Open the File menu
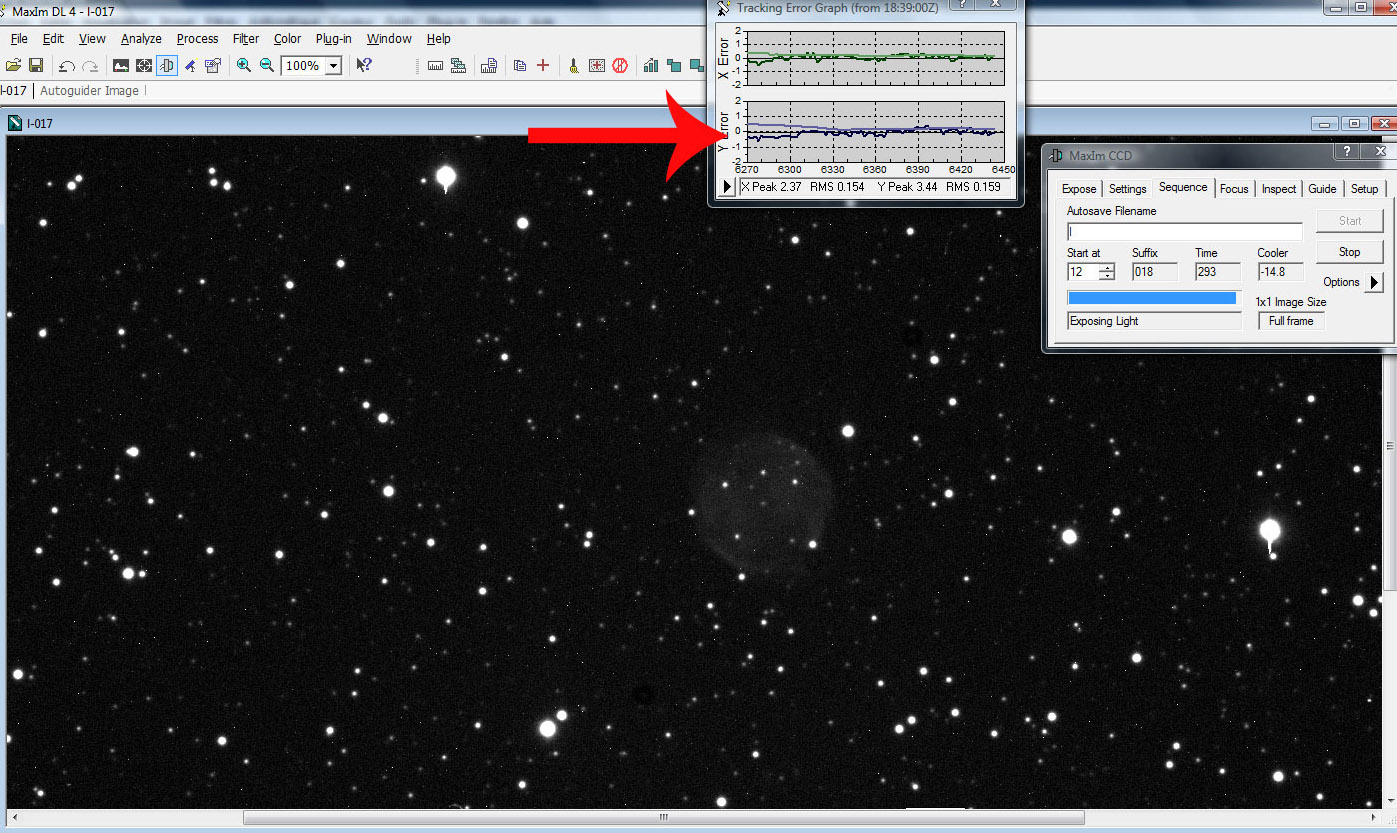 (19, 39)
